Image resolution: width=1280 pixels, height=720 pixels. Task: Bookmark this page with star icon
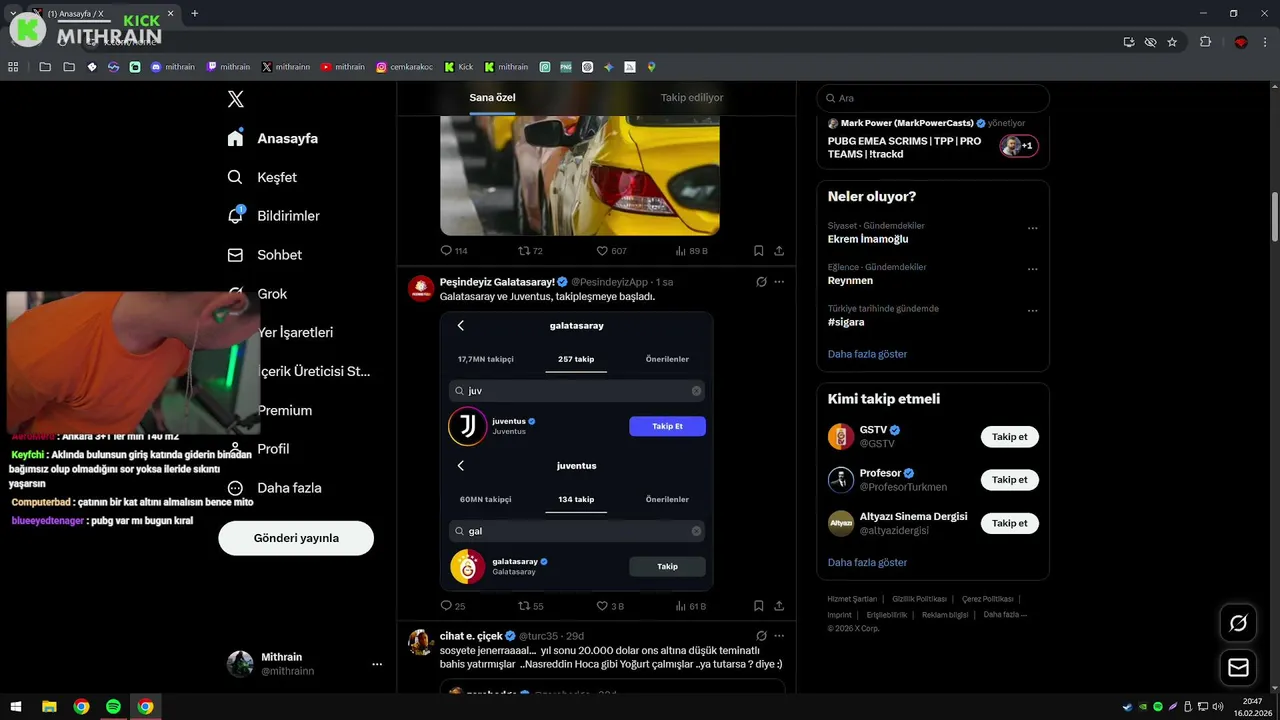coord(1172,42)
